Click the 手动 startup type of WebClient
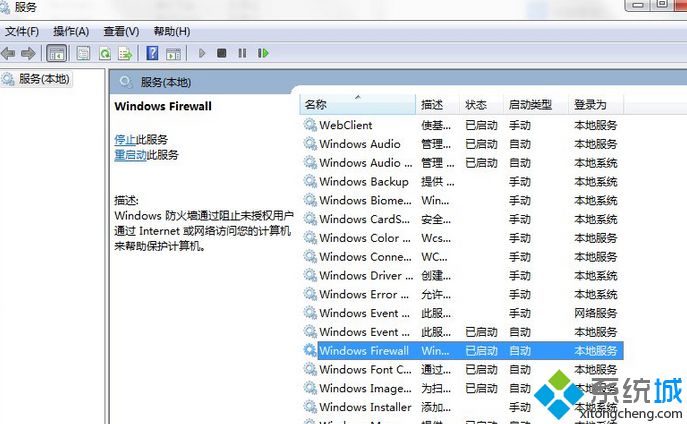Viewport: 687px width, 424px height. (x=520, y=126)
